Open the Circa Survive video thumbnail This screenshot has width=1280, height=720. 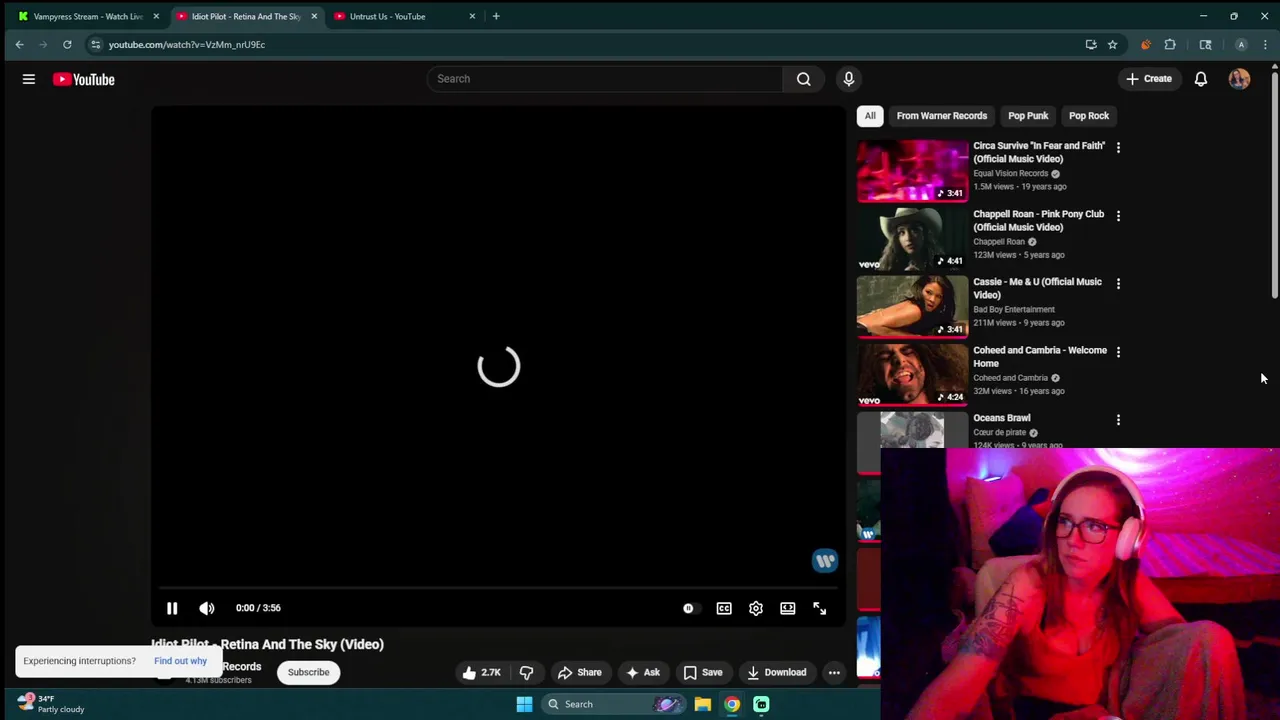pyautogui.click(x=912, y=170)
